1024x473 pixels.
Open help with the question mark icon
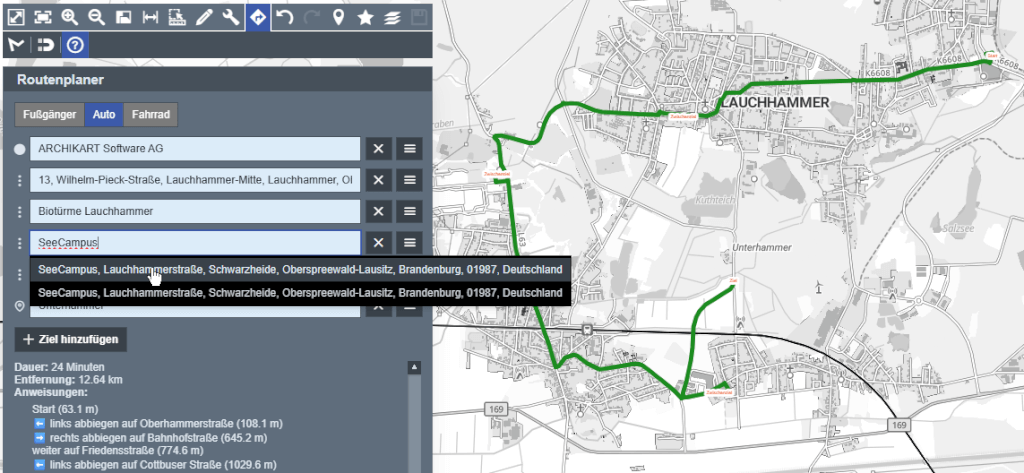pos(76,44)
